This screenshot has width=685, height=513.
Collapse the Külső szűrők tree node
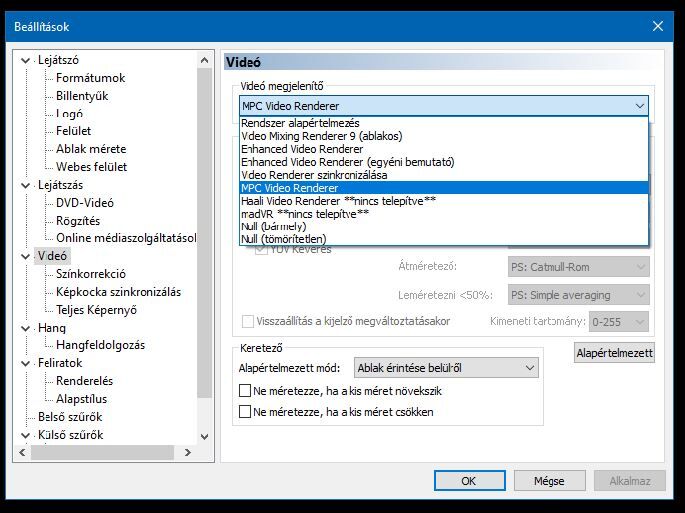26,435
